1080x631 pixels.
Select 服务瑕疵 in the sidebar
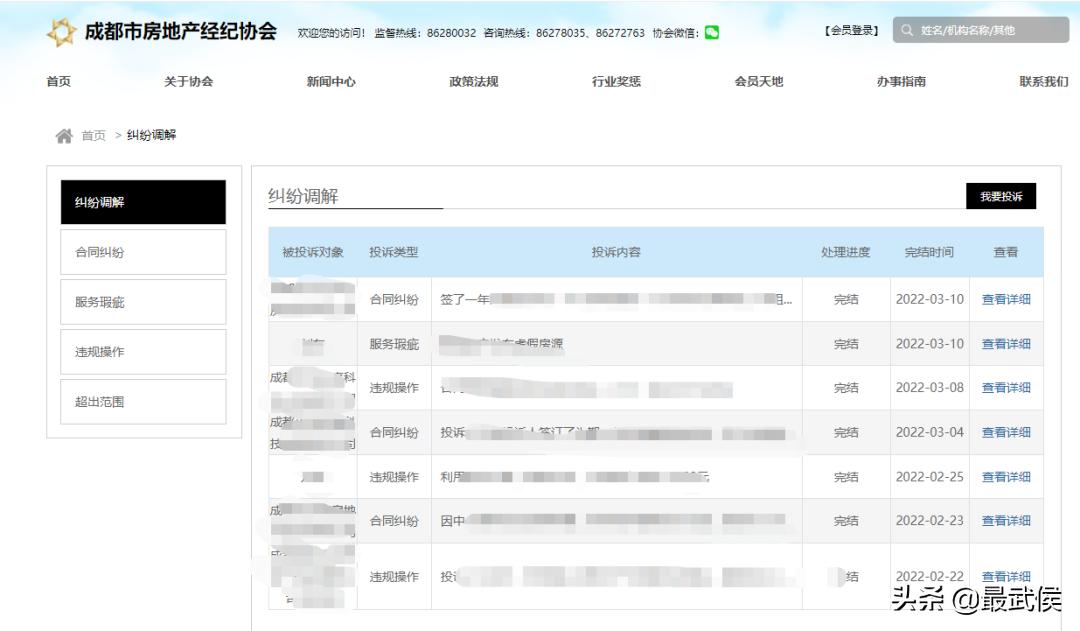click(142, 301)
